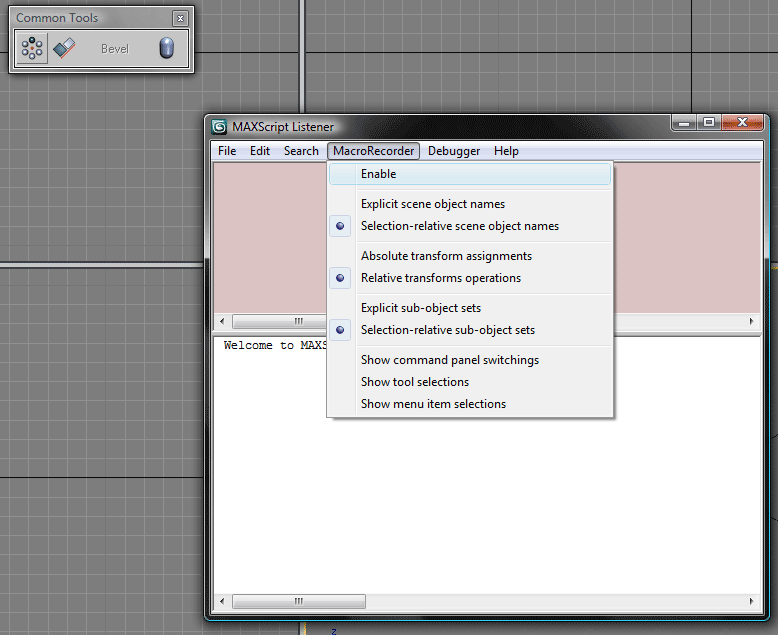This screenshot has height=635, width=778.
Task: Open the Search menu in MAXScript Listener
Action: 301,151
